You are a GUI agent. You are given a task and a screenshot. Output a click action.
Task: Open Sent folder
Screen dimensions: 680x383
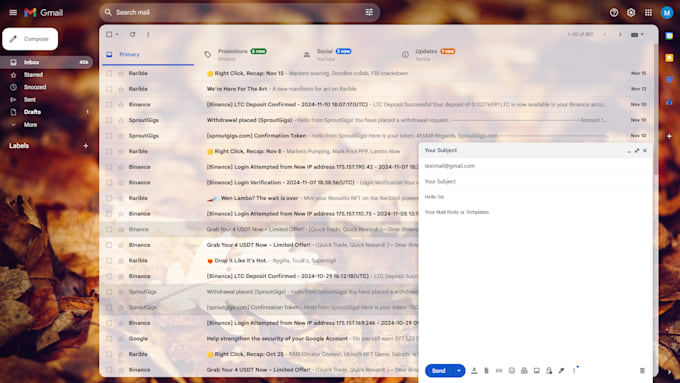tap(30, 99)
